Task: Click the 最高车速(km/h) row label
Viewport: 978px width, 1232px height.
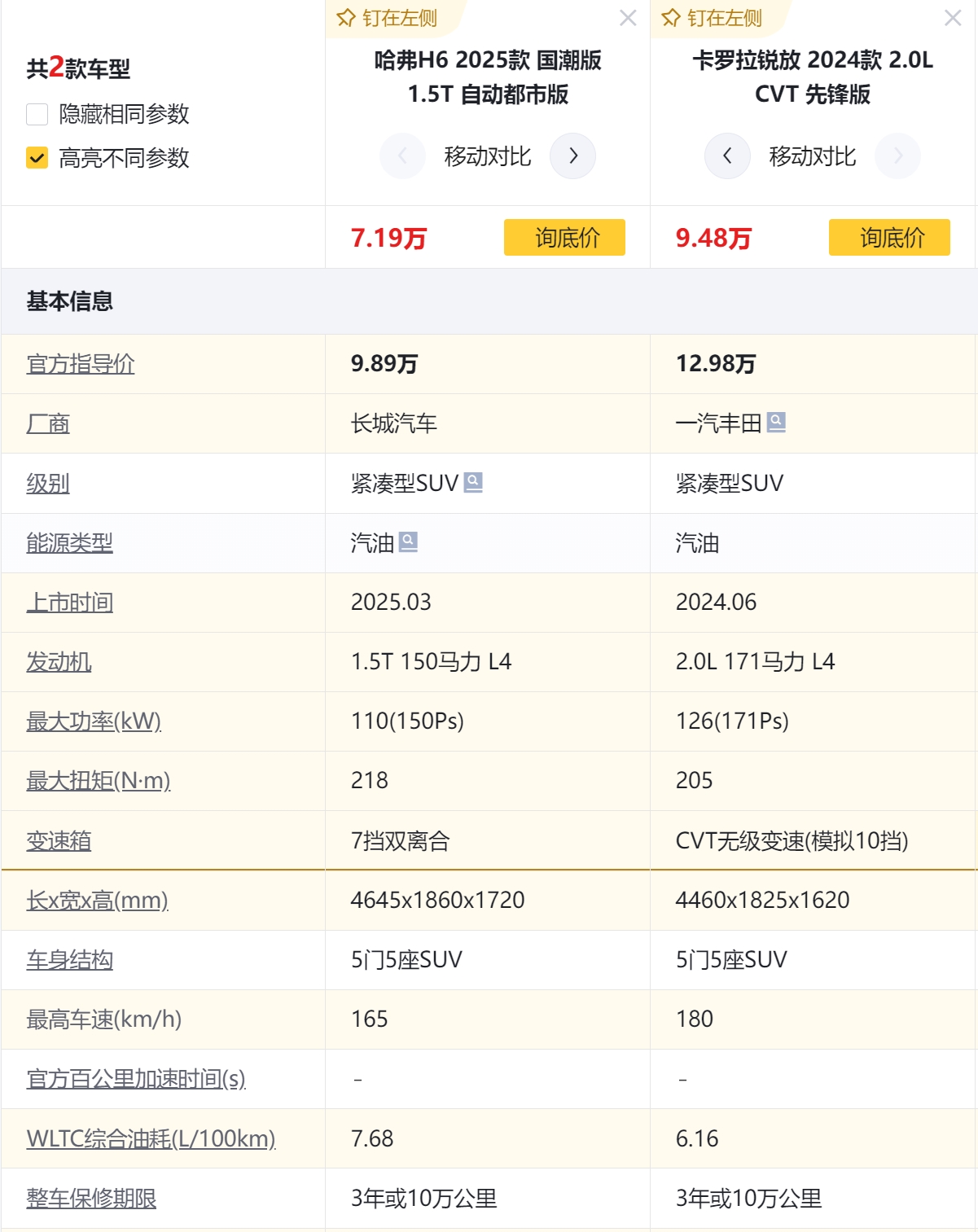Action: [x=104, y=1019]
